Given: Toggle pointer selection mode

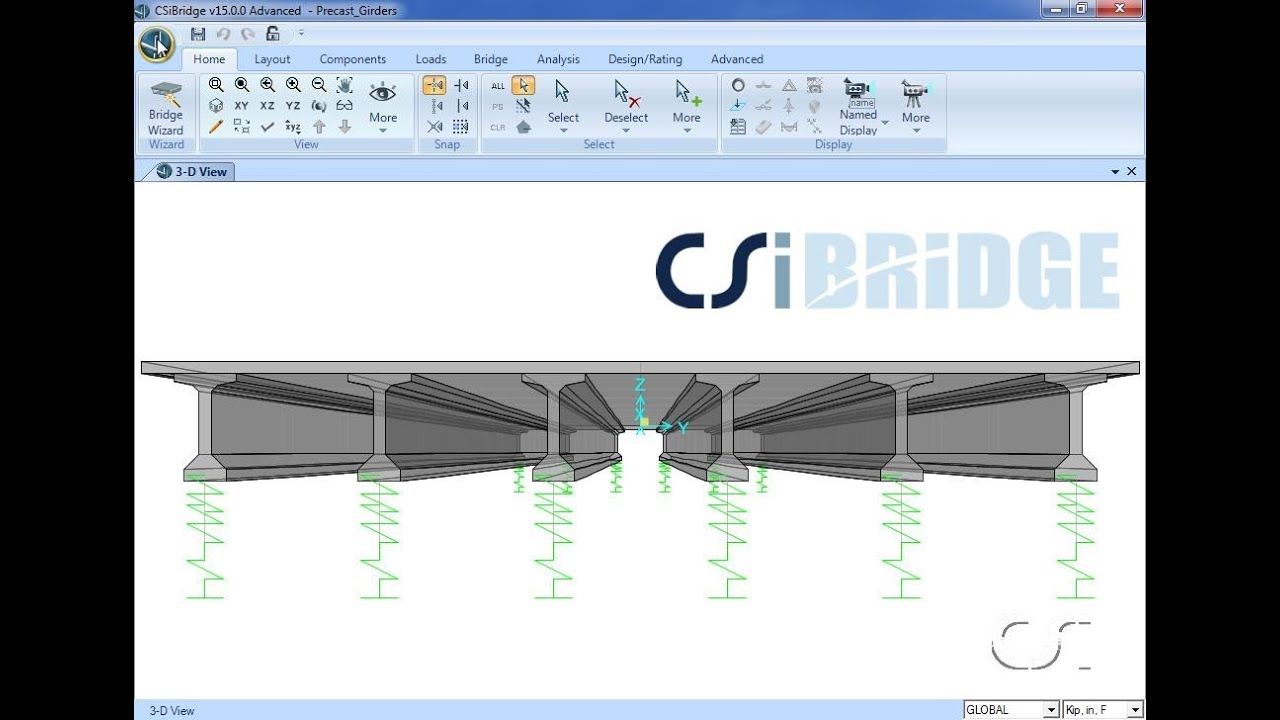Looking at the screenshot, I should point(523,86).
